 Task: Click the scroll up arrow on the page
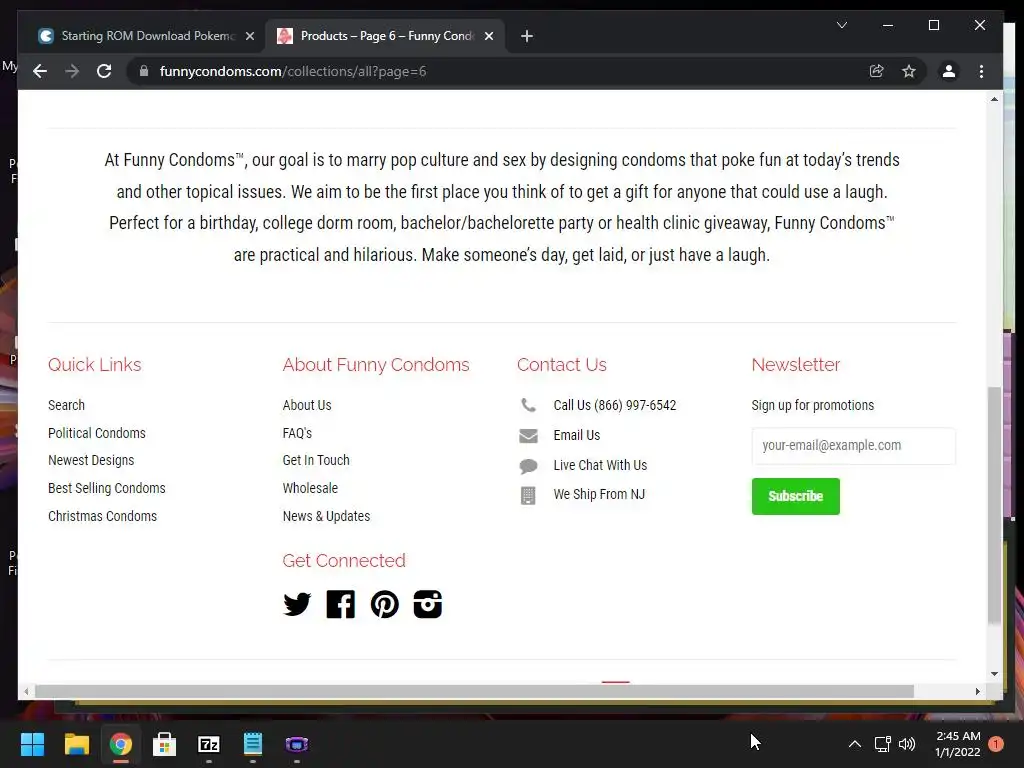click(994, 99)
